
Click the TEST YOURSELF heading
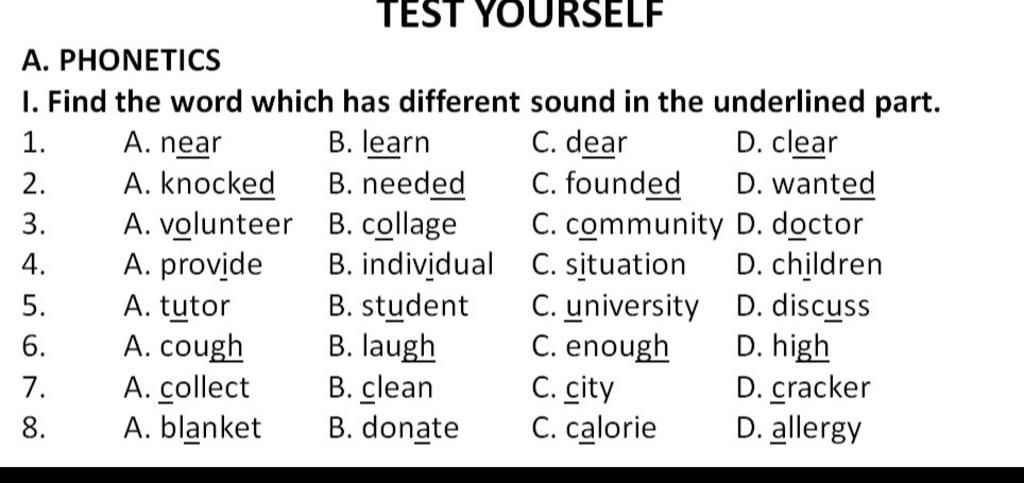[520, 14]
